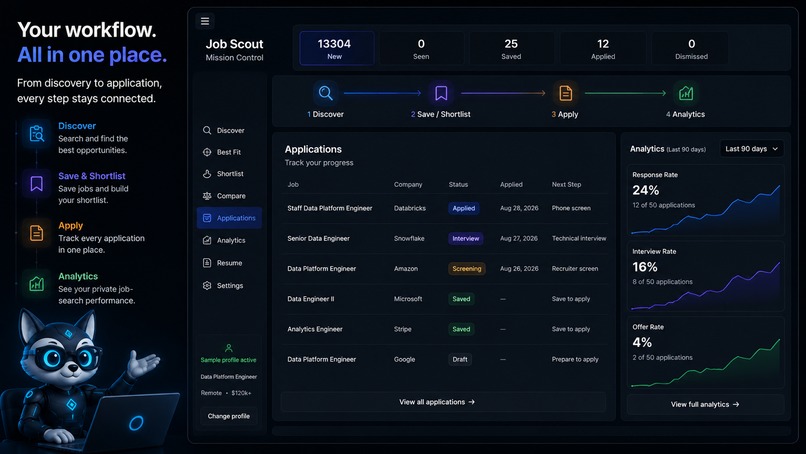
Task: Click the Prepare to apply next step
Action: pyautogui.click(x=575, y=359)
